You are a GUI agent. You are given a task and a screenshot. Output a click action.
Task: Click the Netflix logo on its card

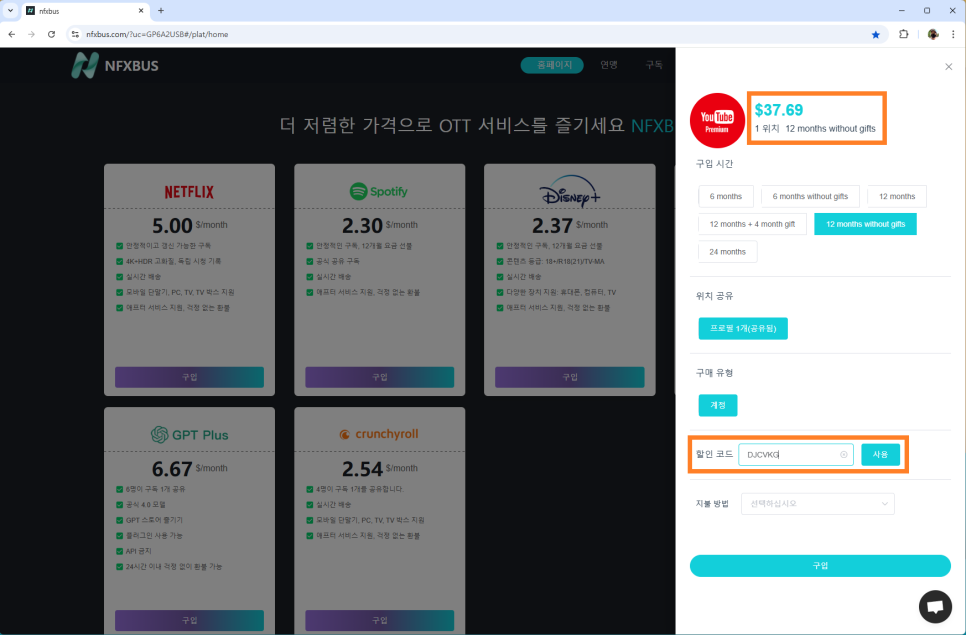[189, 192]
